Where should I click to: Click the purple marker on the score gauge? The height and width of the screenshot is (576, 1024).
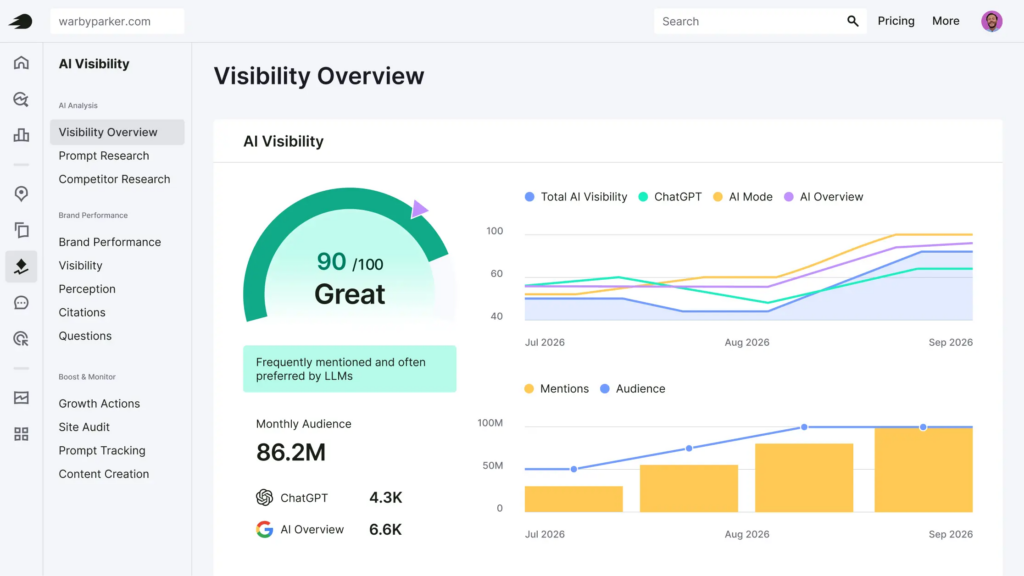[x=419, y=208]
